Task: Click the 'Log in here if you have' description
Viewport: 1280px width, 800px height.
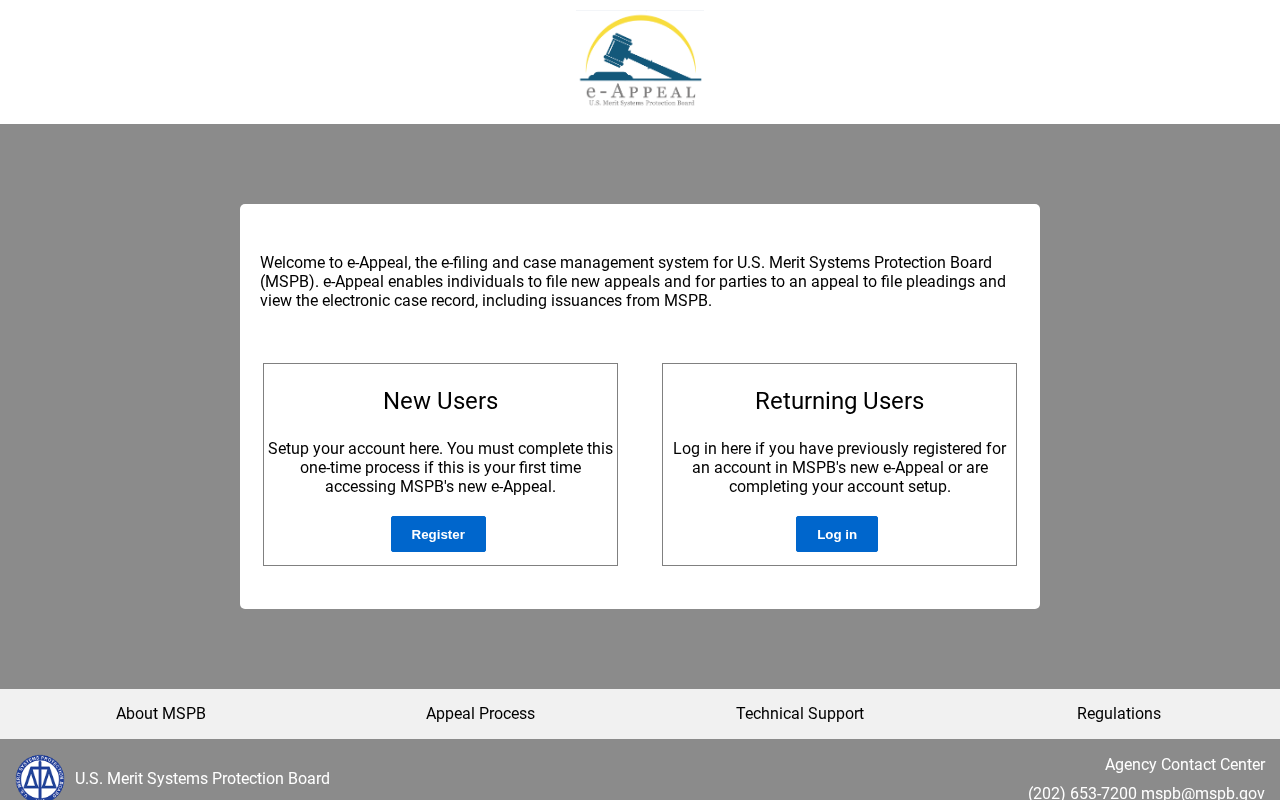Action: (839, 468)
